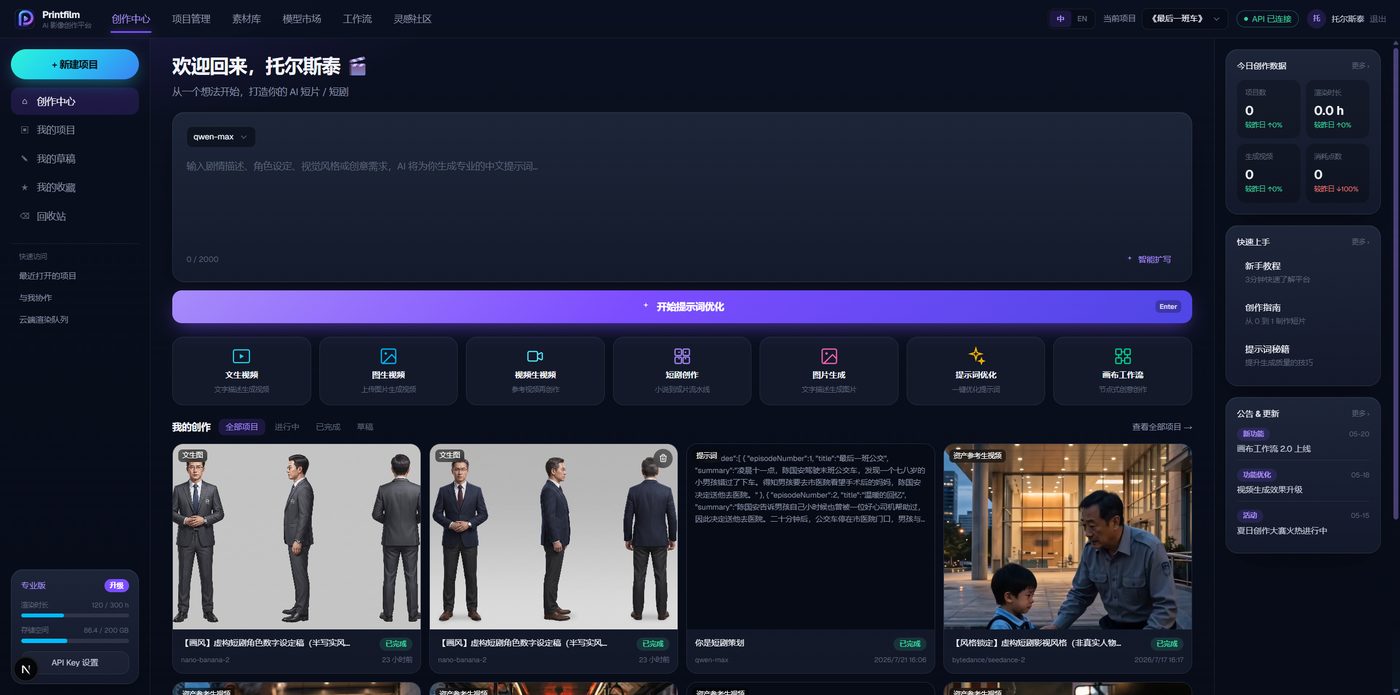This screenshot has height=695, width=1400.
Task: Select 我的收藏 in the left sidebar
Action: coord(75,187)
